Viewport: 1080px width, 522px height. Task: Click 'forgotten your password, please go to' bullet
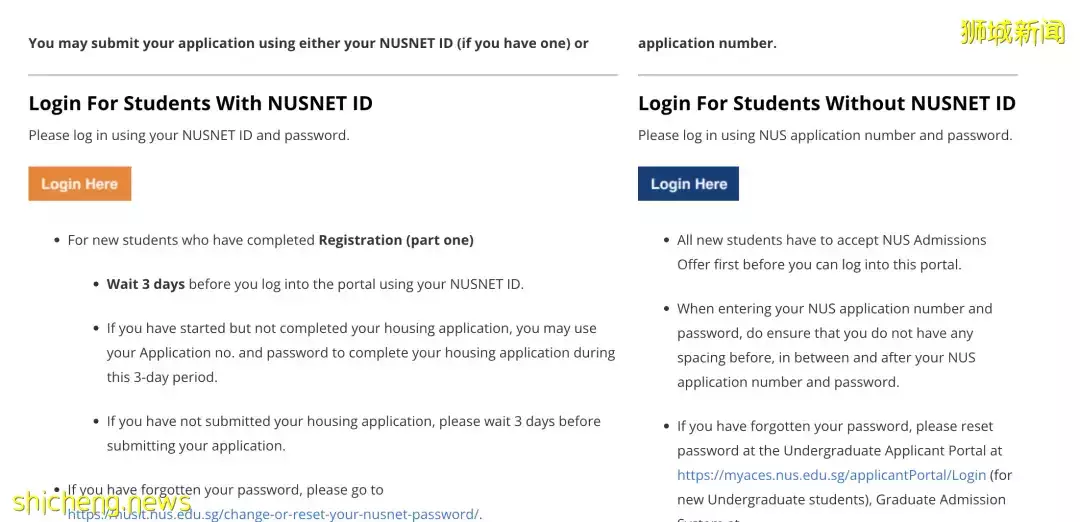(225, 490)
